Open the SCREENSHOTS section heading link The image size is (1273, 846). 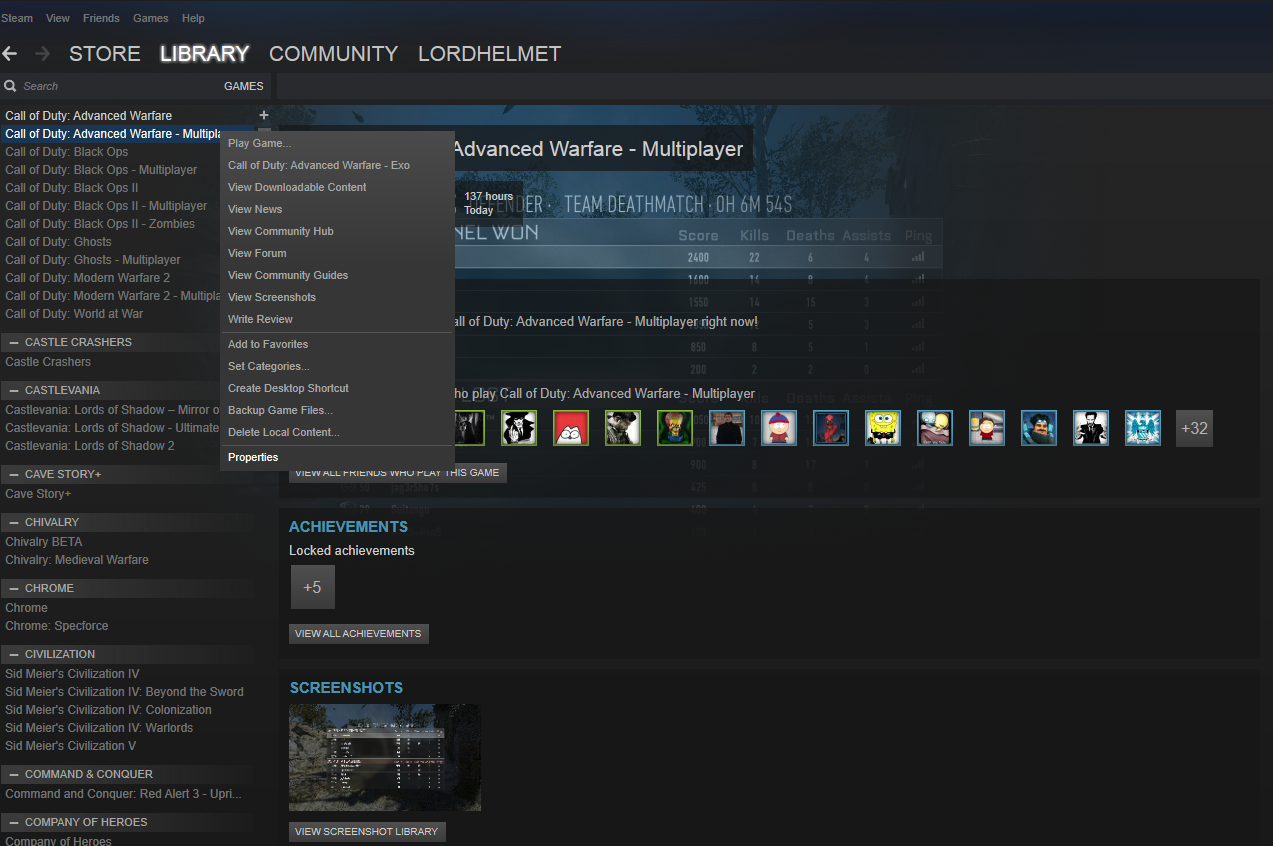(x=346, y=688)
